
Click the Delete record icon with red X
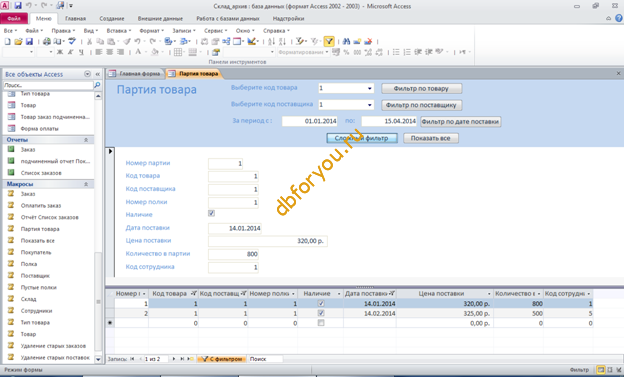point(369,41)
